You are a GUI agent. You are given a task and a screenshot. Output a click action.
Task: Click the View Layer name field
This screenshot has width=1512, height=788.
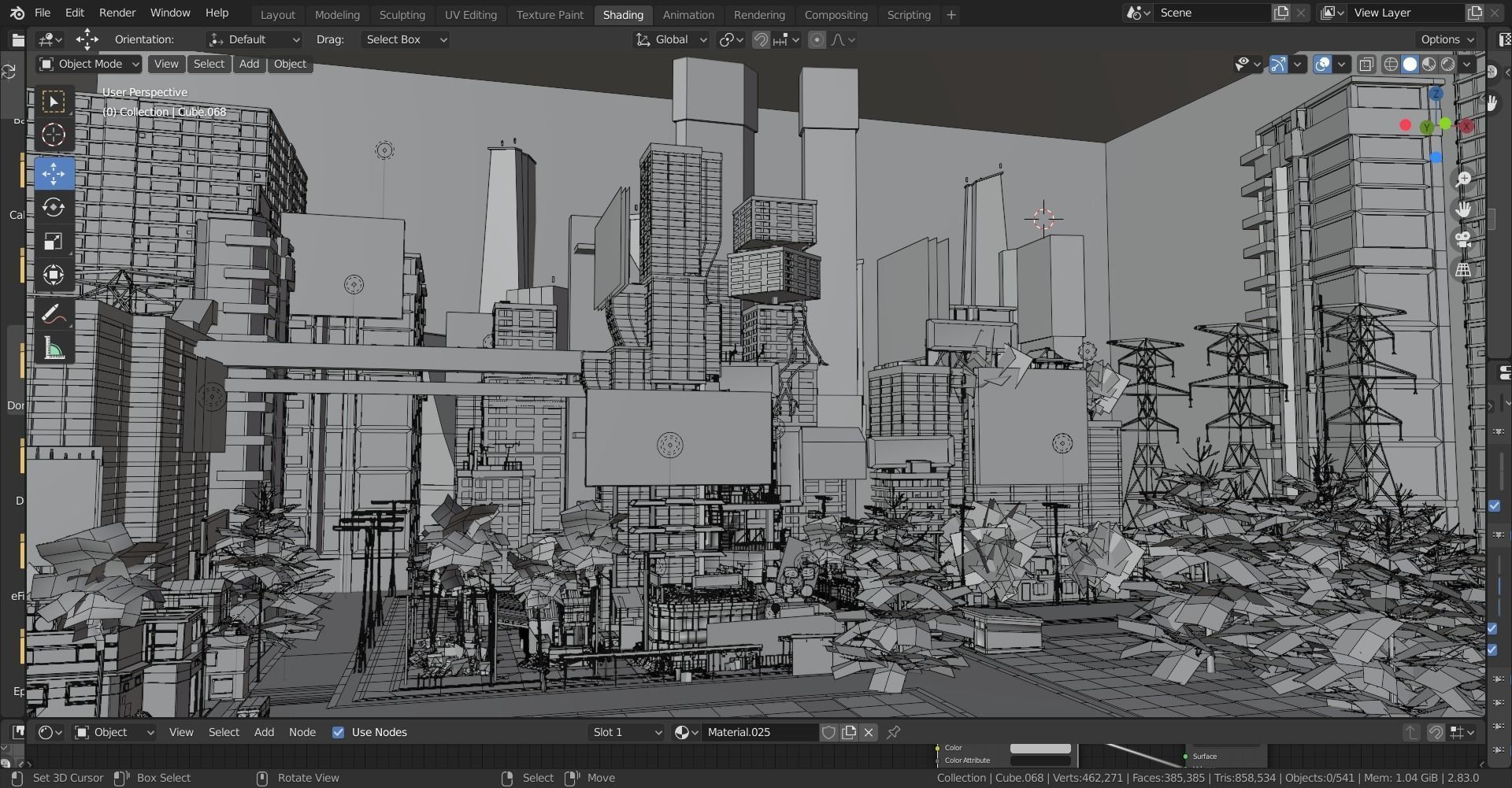pos(1406,13)
